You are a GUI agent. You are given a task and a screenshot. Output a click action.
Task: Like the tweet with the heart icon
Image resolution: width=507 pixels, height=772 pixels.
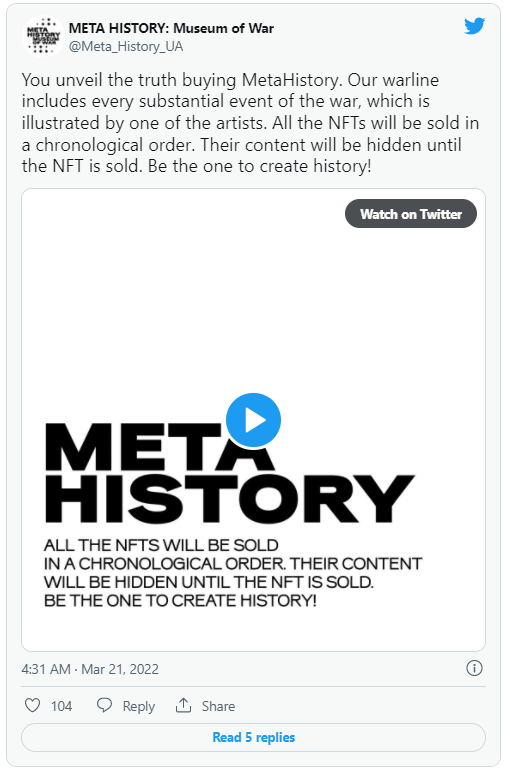pyautogui.click(x=32, y=705)
